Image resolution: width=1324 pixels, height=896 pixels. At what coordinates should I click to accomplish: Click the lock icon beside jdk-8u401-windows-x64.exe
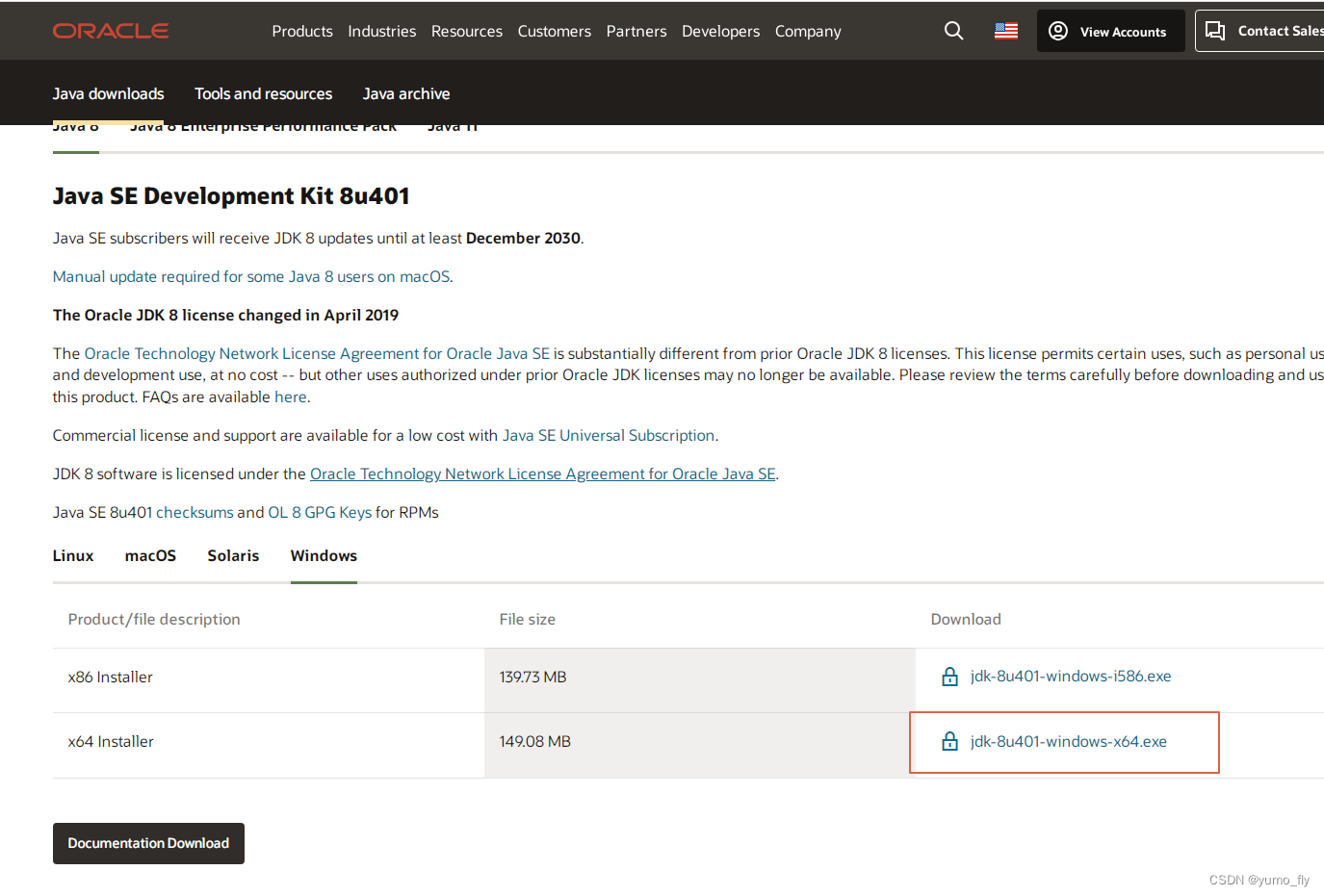click(949, 741)
